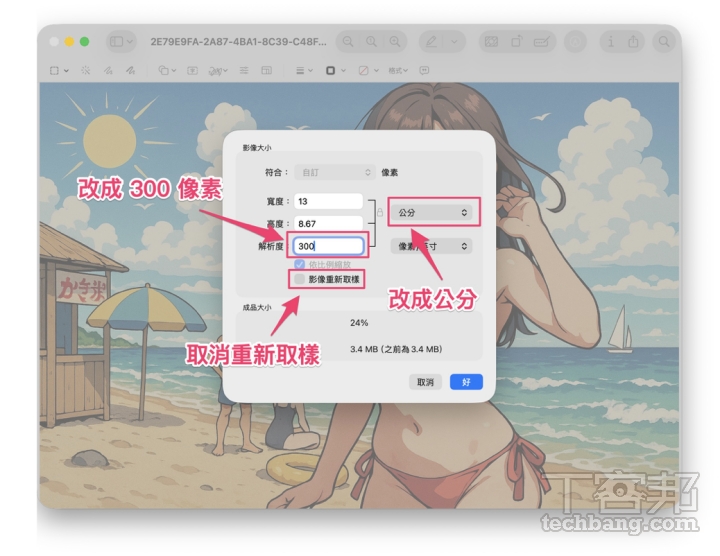
Task: Click the proportion lock icon
Action: point(380,212)
